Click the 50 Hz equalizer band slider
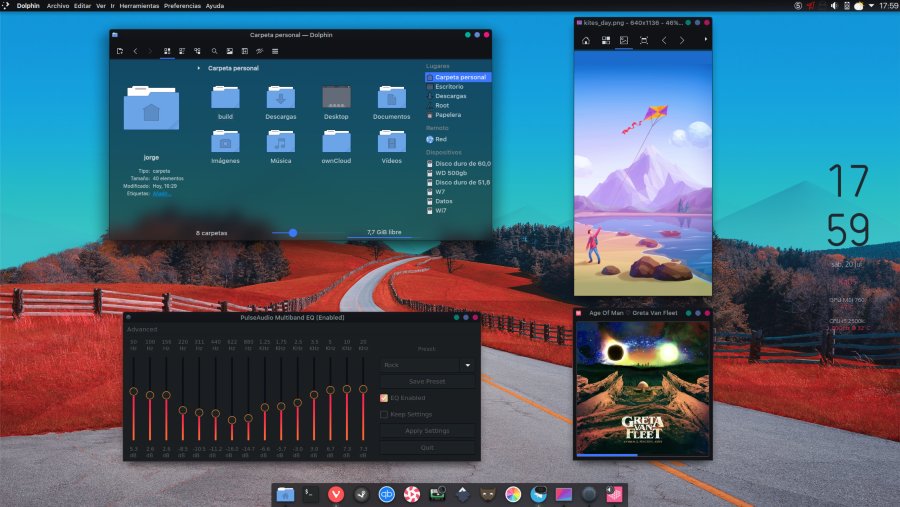 (134, 398)
